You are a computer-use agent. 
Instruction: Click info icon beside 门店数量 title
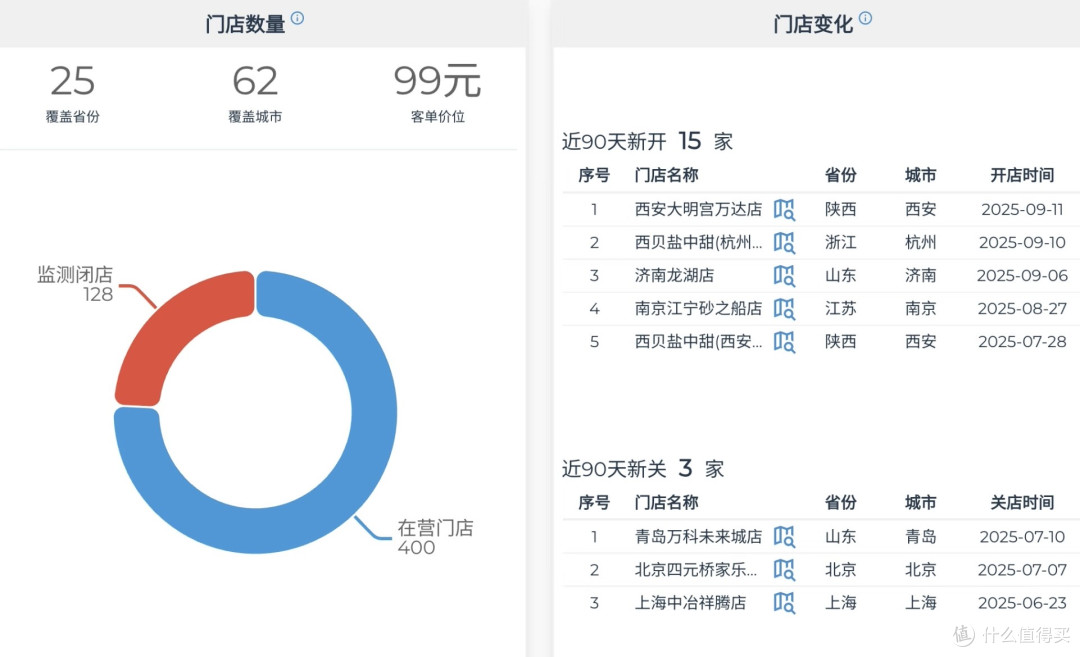point(298,18)
